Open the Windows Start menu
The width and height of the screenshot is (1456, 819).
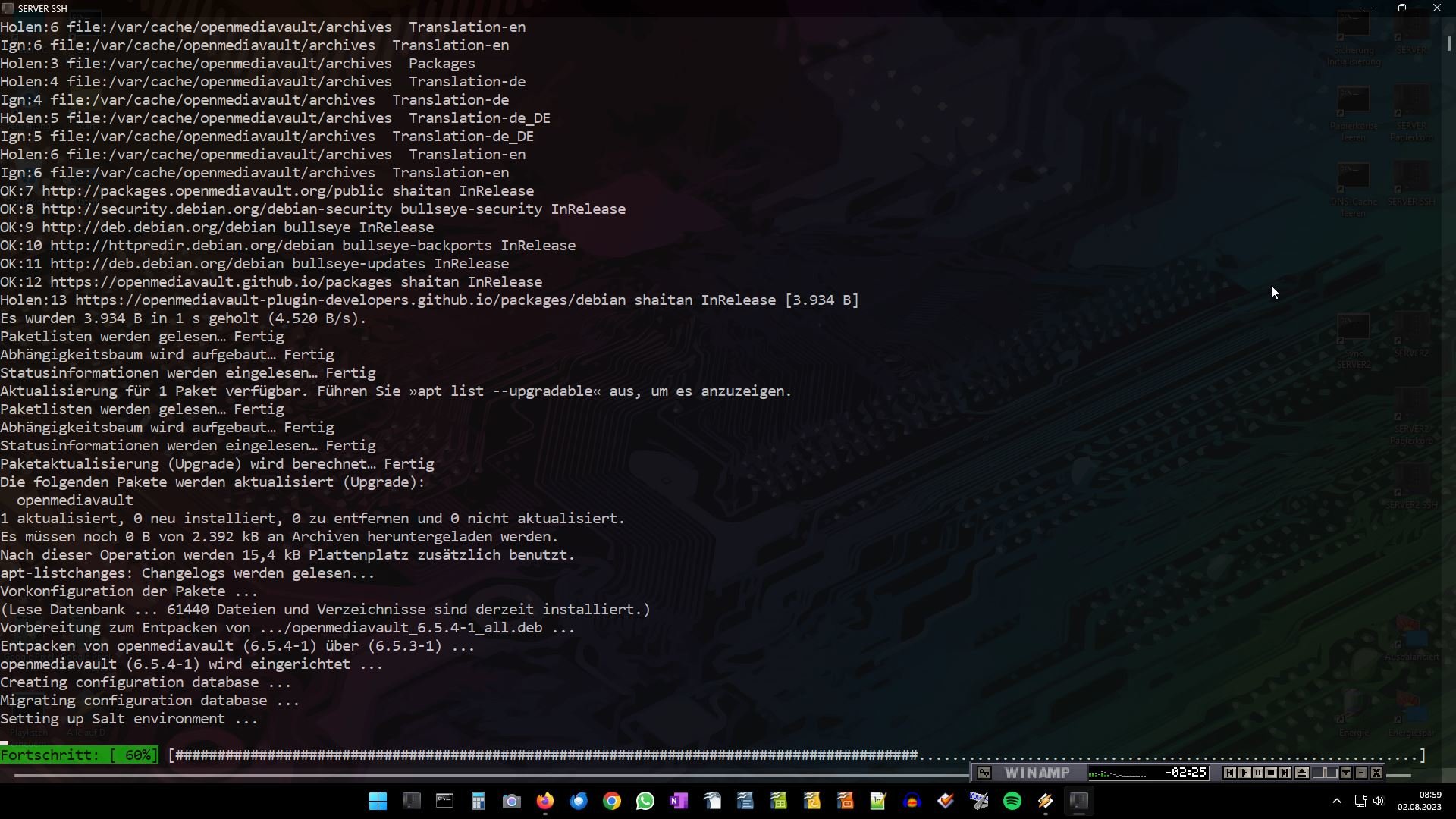point(378,802)
